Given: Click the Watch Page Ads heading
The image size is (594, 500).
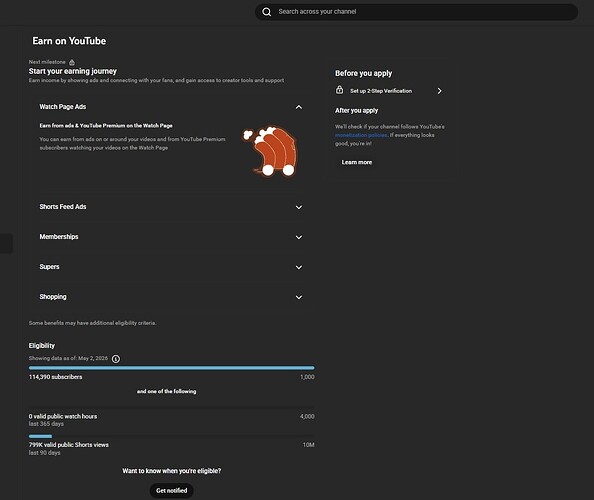Looking at the screenshot, I should click(x=63, y=107).
